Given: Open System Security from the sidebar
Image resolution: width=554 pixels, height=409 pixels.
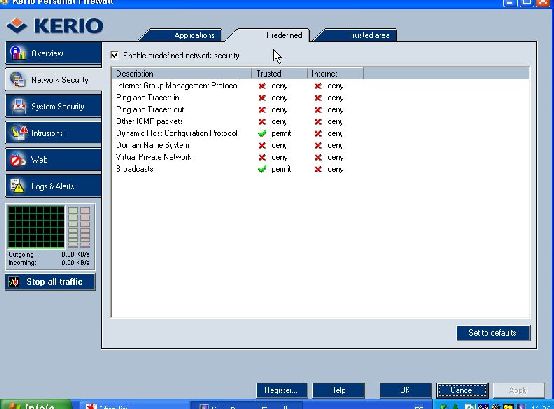Looking at the screenshot, I should (x=53, y=106).
